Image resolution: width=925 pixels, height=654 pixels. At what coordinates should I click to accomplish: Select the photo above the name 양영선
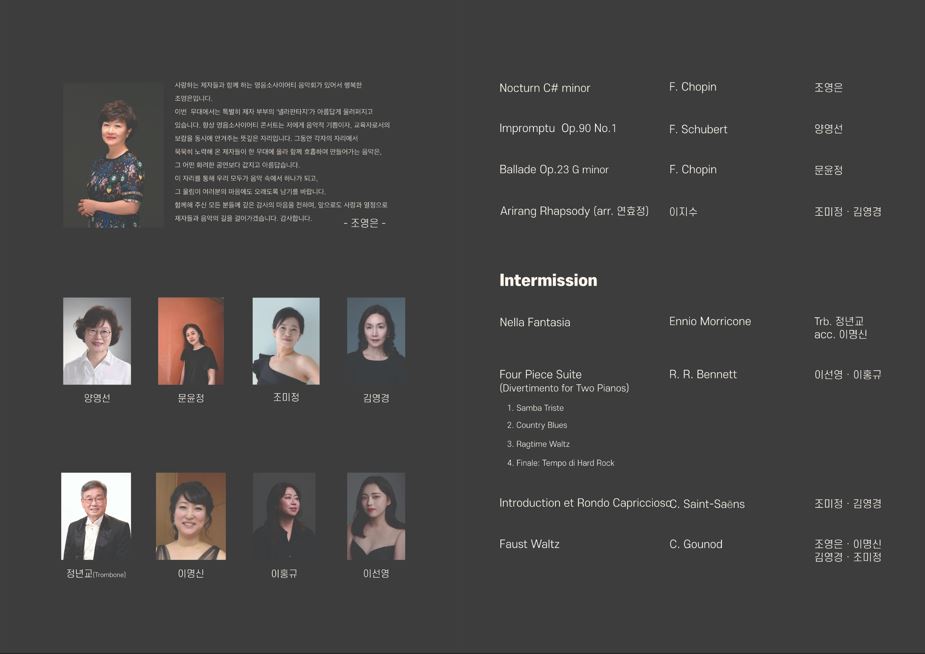pos(97,341)
